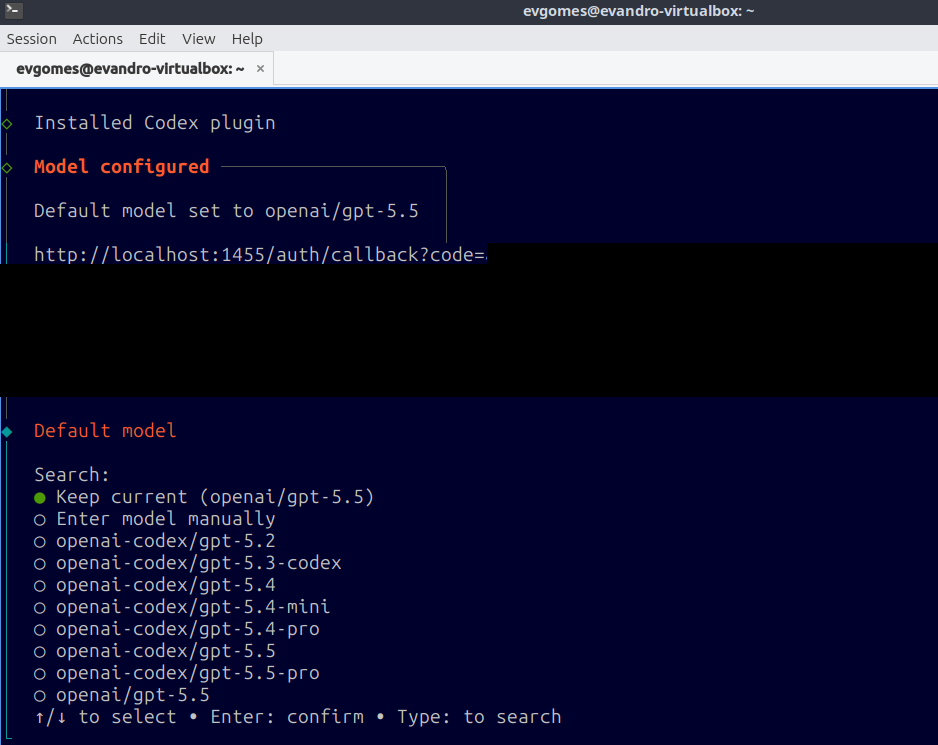Click the green diamond beside Model configured
938x745 pixels.
(x=7, y=168)
